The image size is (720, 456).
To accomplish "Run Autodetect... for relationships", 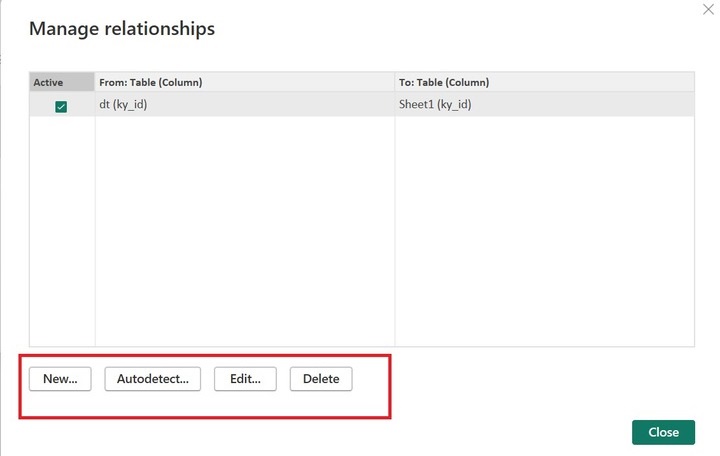I will tap(153, 379).
